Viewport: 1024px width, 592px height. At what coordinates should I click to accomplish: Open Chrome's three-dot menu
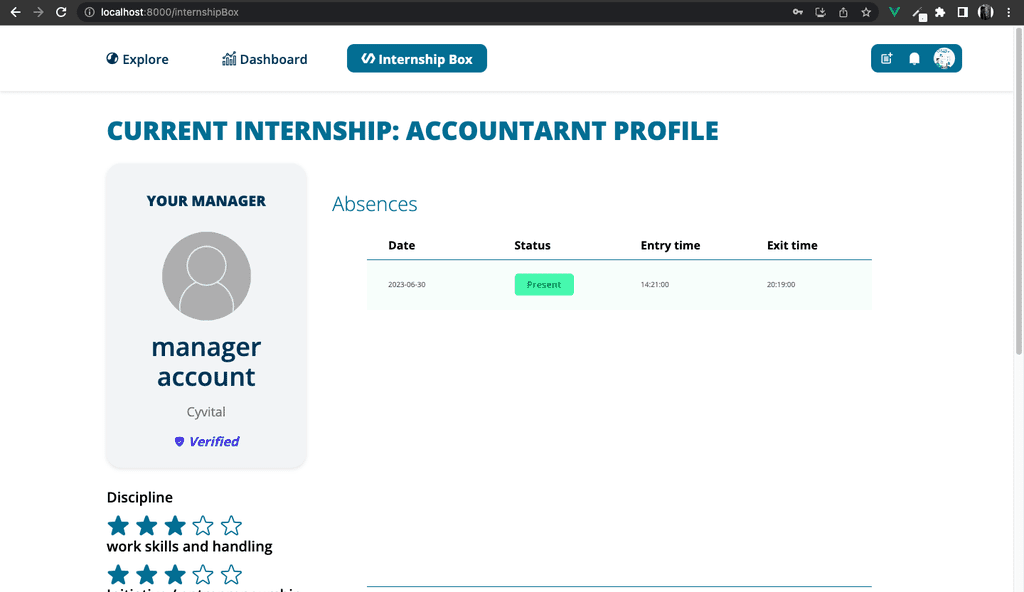[1009, 12]
